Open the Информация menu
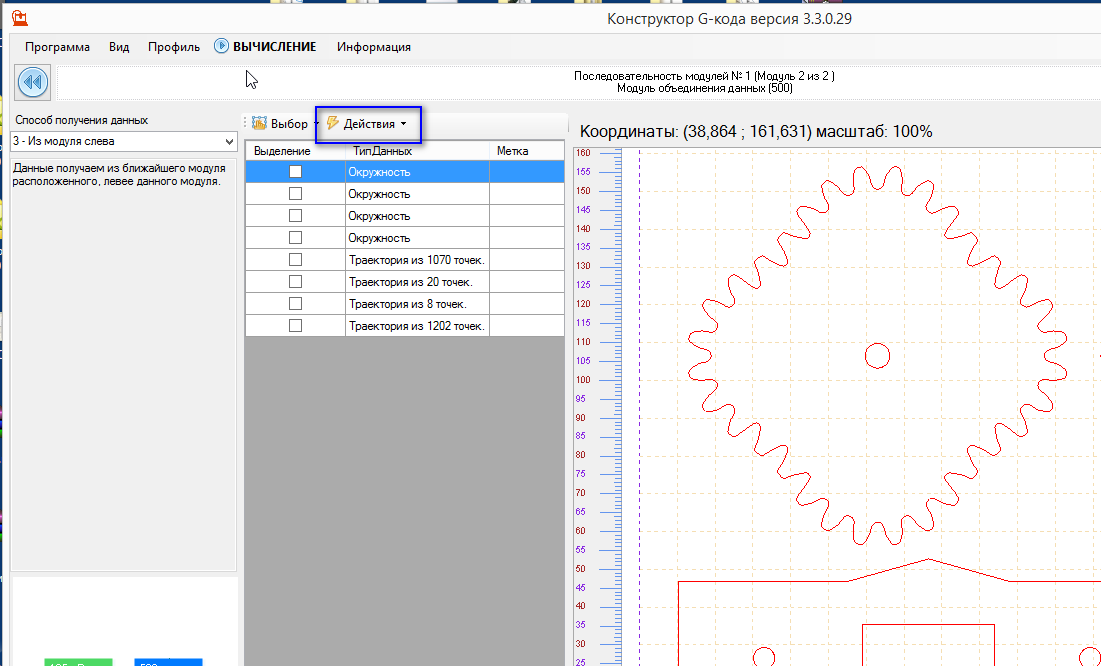This screenshot has width=1101, height=666. click(374, 47)
